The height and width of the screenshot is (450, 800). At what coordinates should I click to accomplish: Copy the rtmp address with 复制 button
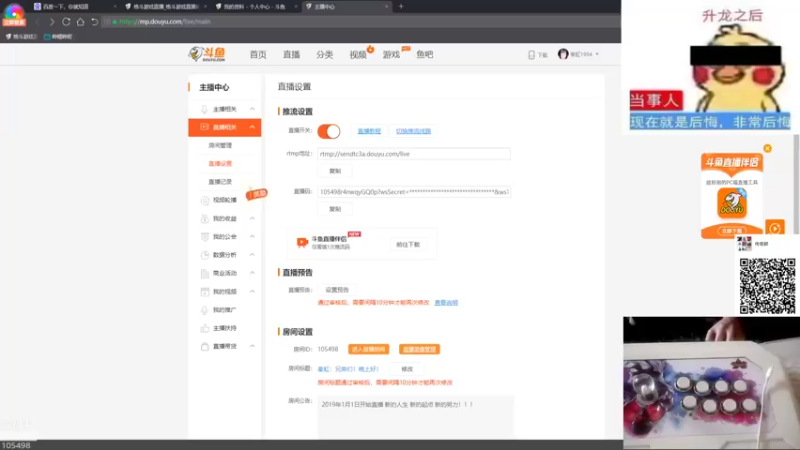point(335,171)
